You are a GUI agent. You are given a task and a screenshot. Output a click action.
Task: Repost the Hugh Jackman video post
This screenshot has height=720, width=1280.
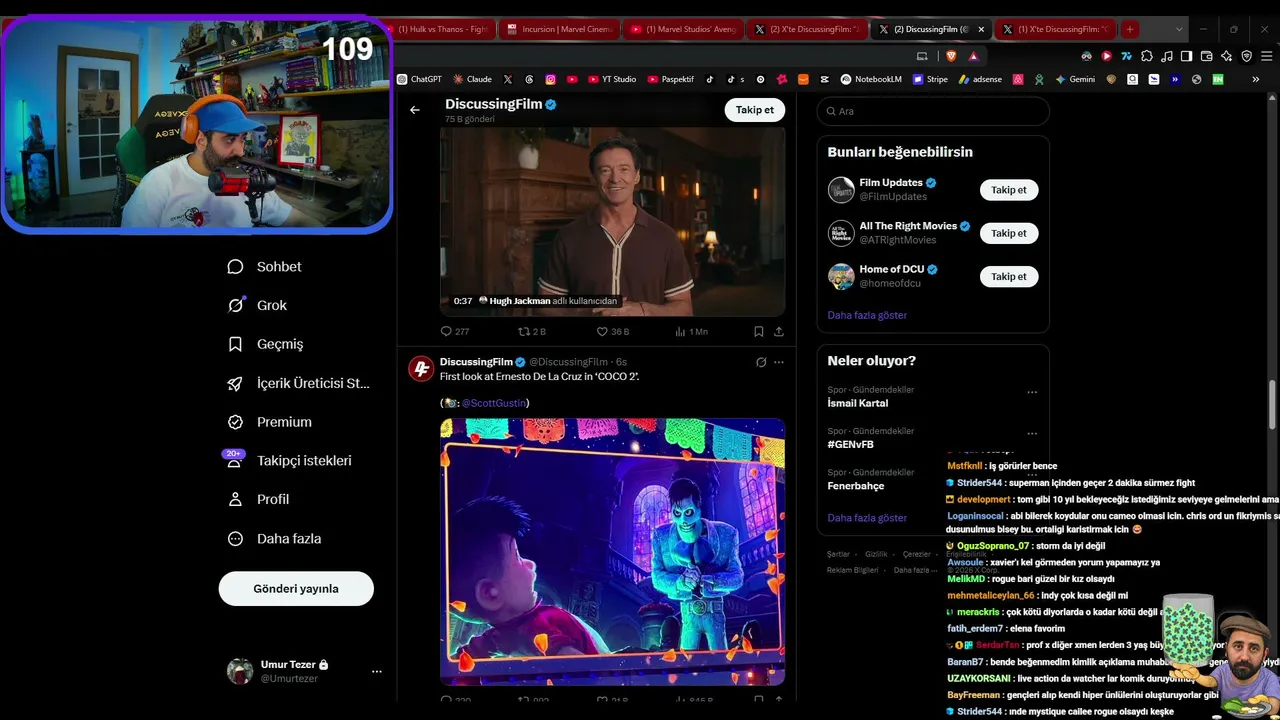532,331
